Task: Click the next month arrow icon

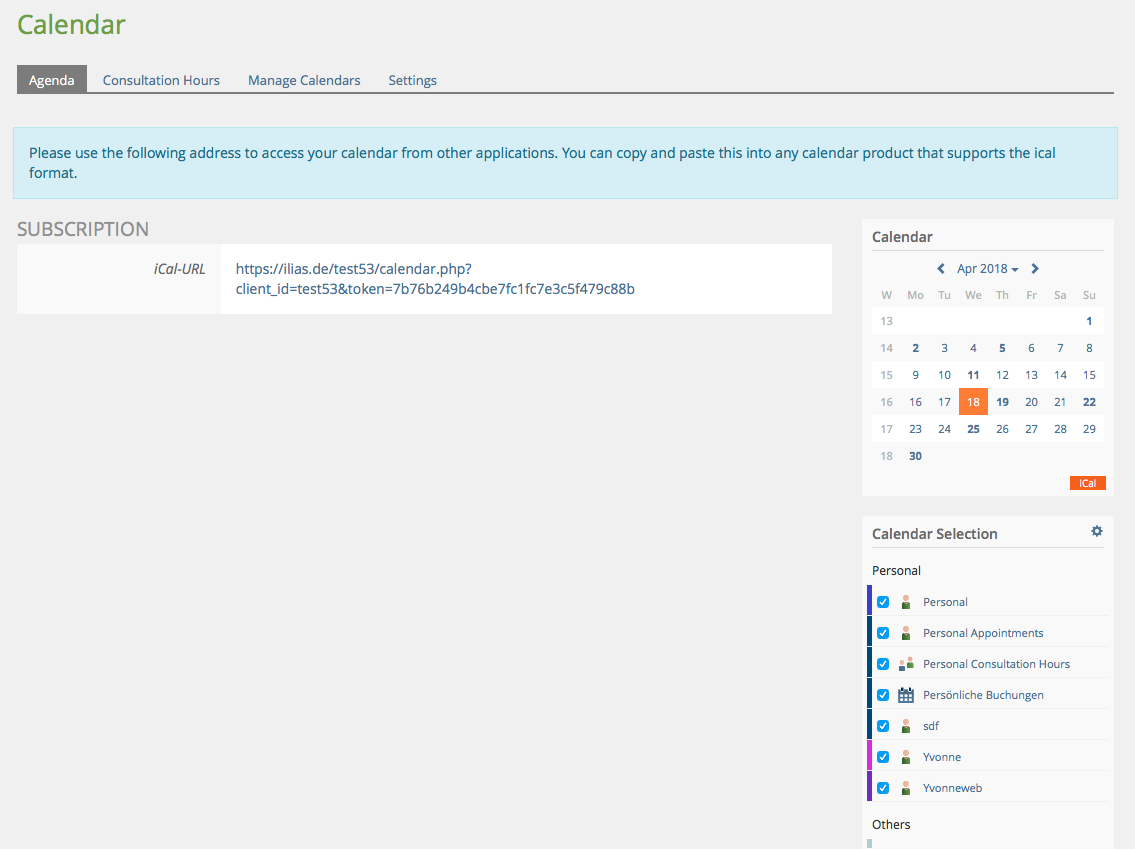Action: 1035,269
